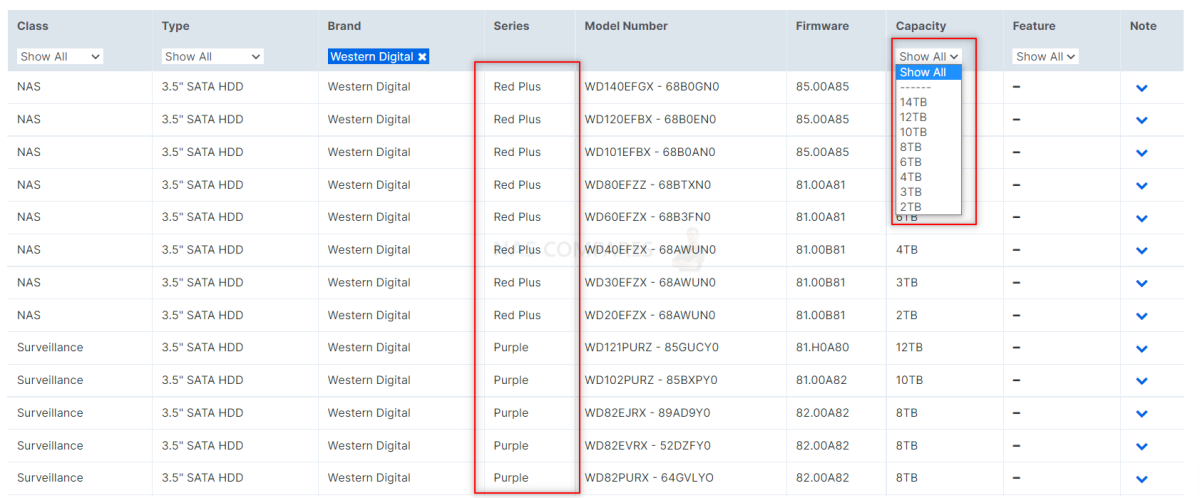Remove the Western Digital brand filter
The width and height of the screenshot is (1200, 498).
pyautogui.click(x=422, y=58)
